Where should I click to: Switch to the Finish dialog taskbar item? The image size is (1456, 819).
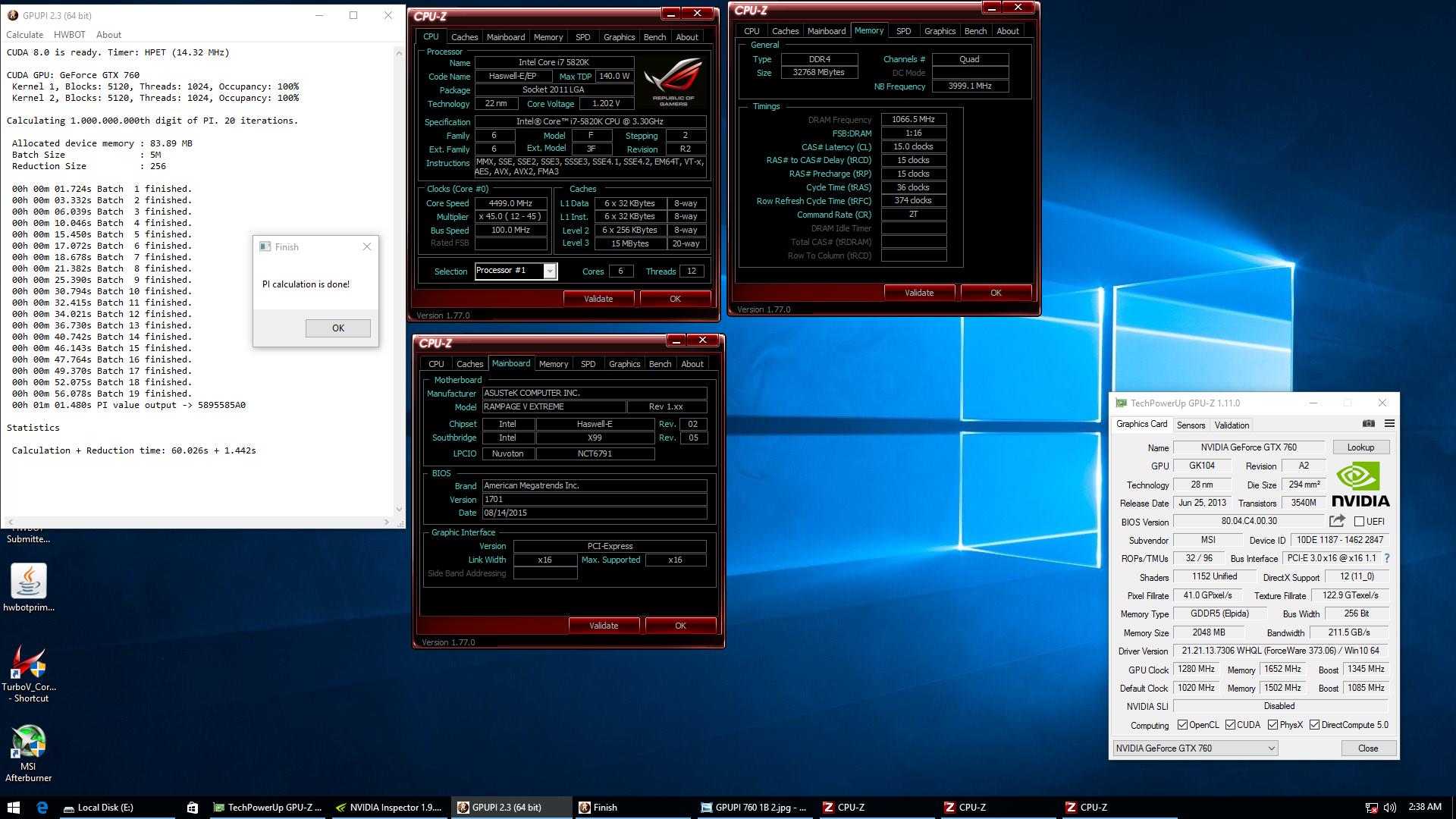(x=632, y=808)
